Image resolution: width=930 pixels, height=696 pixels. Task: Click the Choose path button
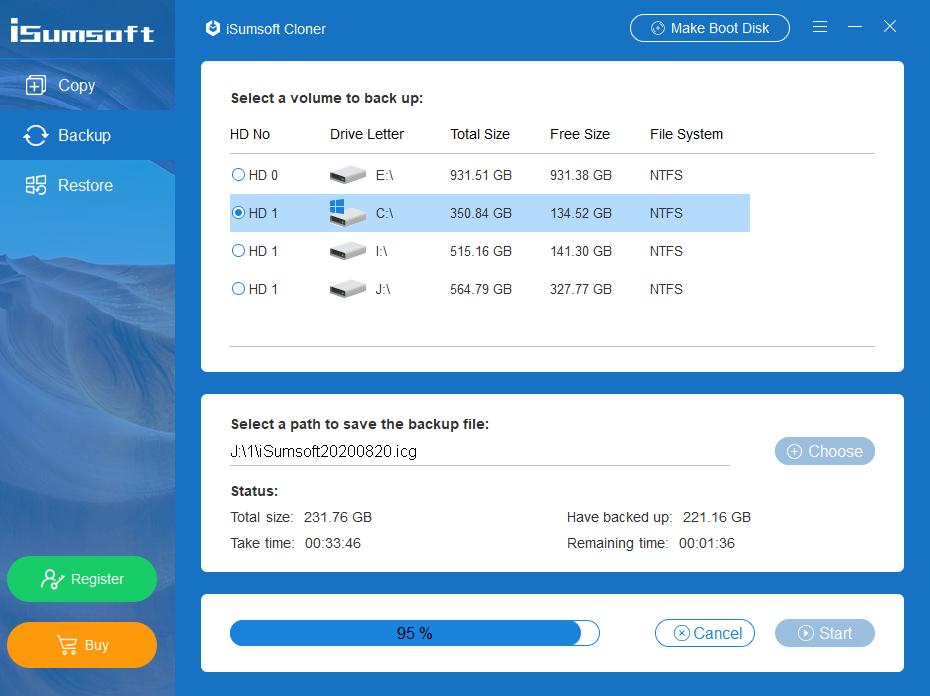click(824, 451)
